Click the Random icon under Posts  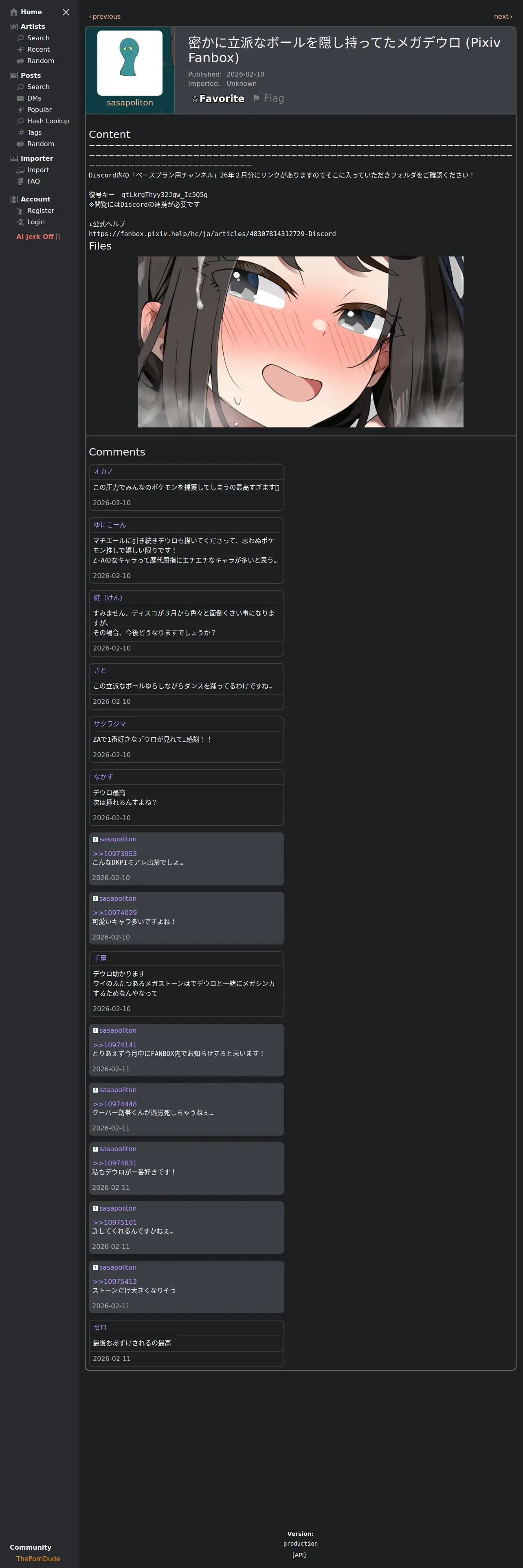coord(21,144)
